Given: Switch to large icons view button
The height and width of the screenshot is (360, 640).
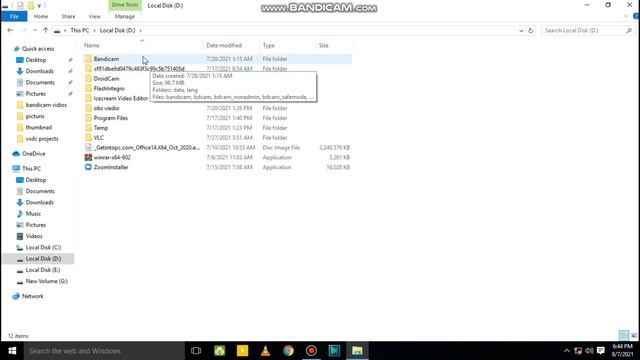Looking at the screenshot, I should (x=634, y=336).
